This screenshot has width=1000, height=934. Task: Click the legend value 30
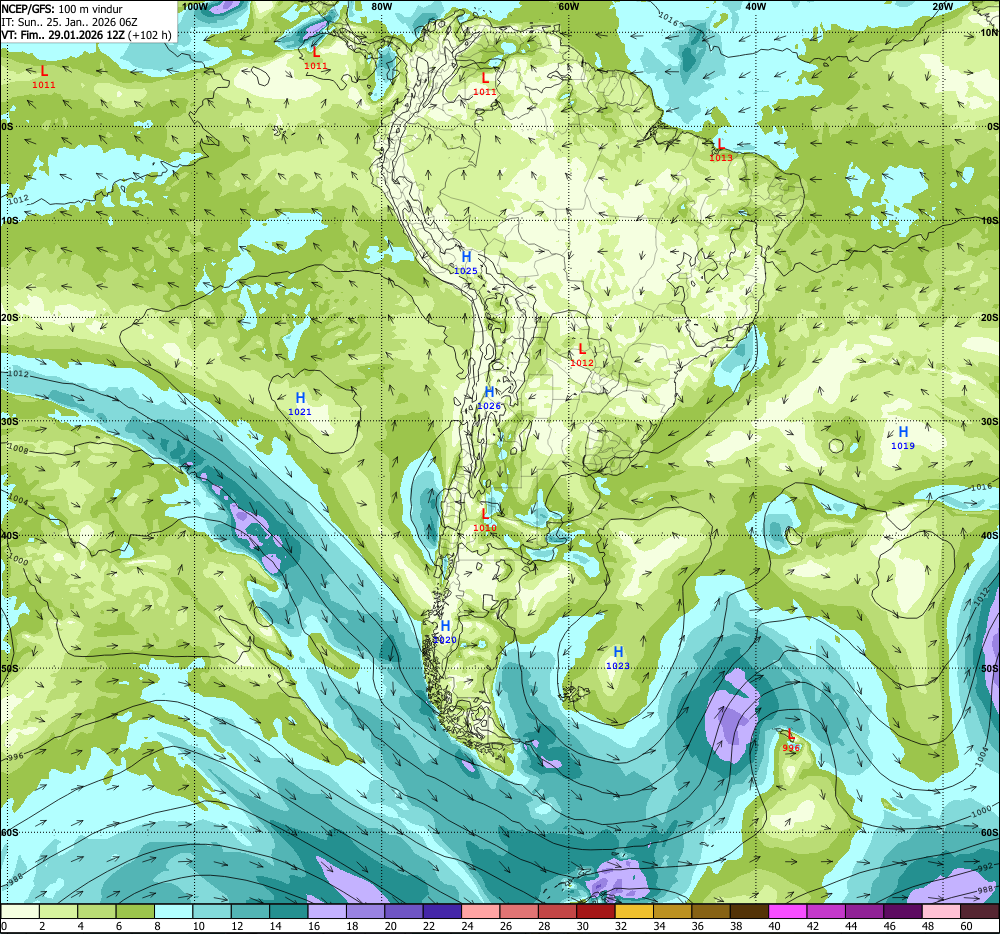(583, 926)
